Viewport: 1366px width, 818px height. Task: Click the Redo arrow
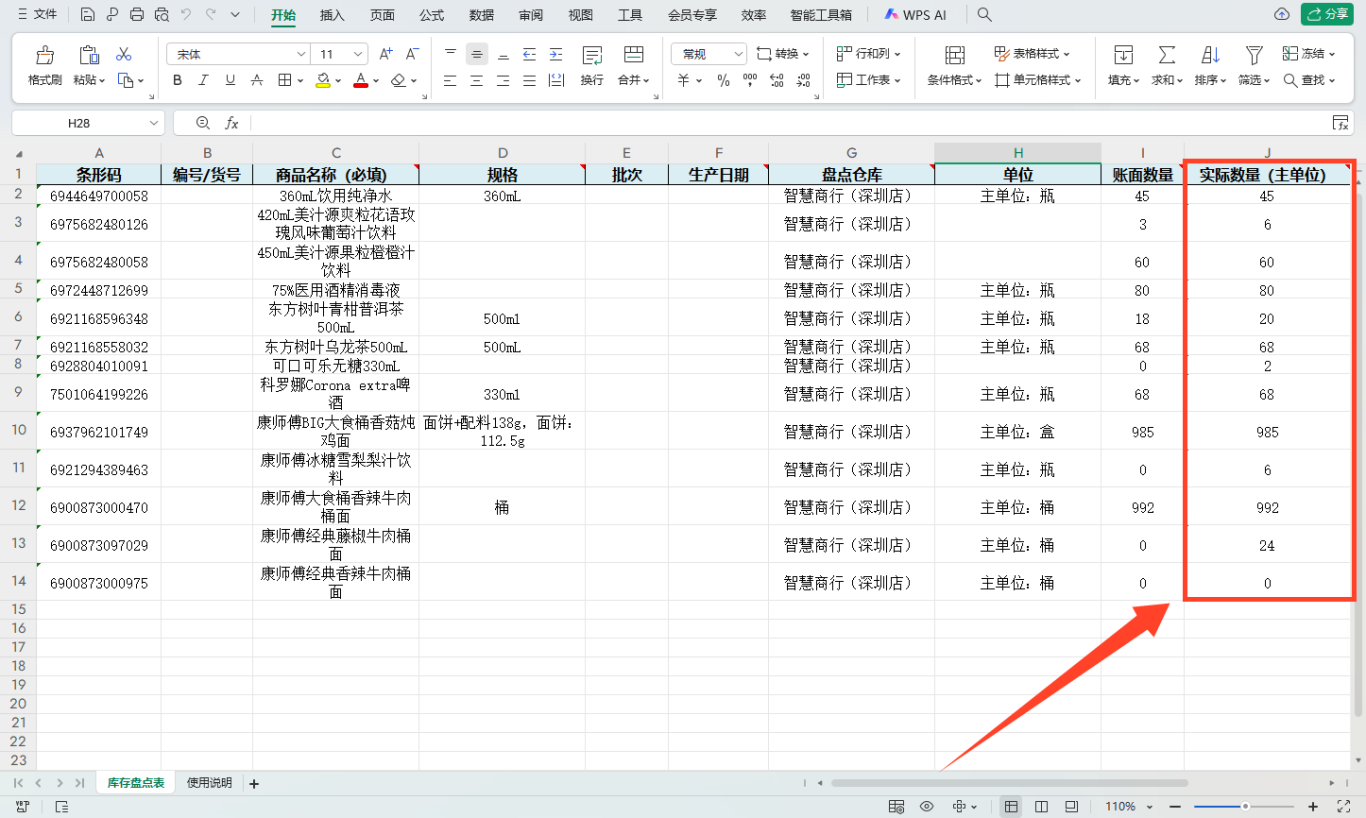coord(211,15)
